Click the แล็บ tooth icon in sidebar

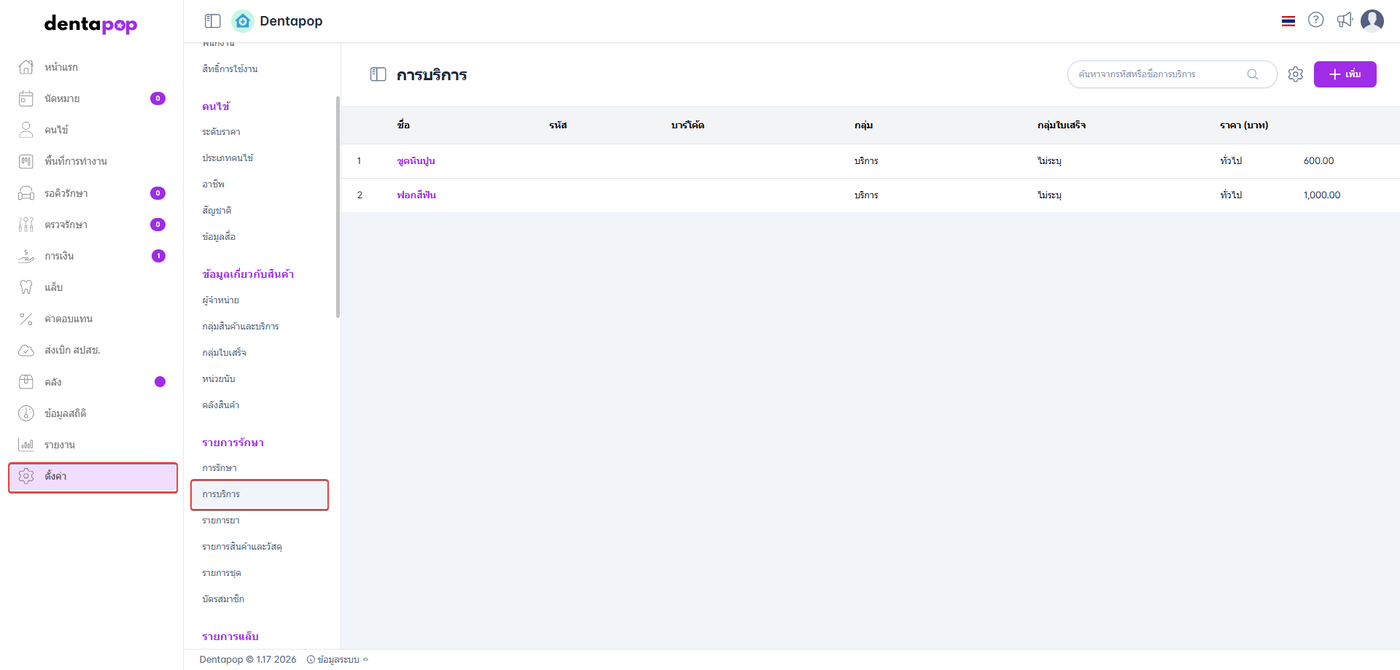click(27, 287)
